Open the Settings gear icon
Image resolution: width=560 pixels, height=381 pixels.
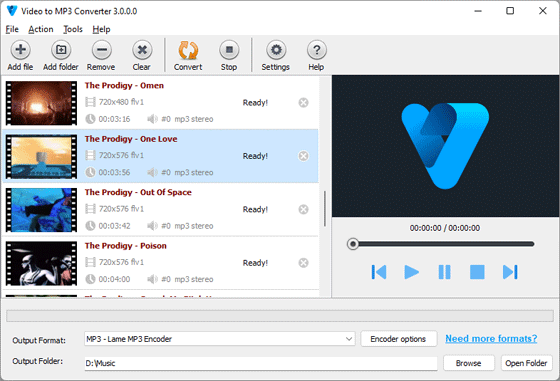[276, 50]
